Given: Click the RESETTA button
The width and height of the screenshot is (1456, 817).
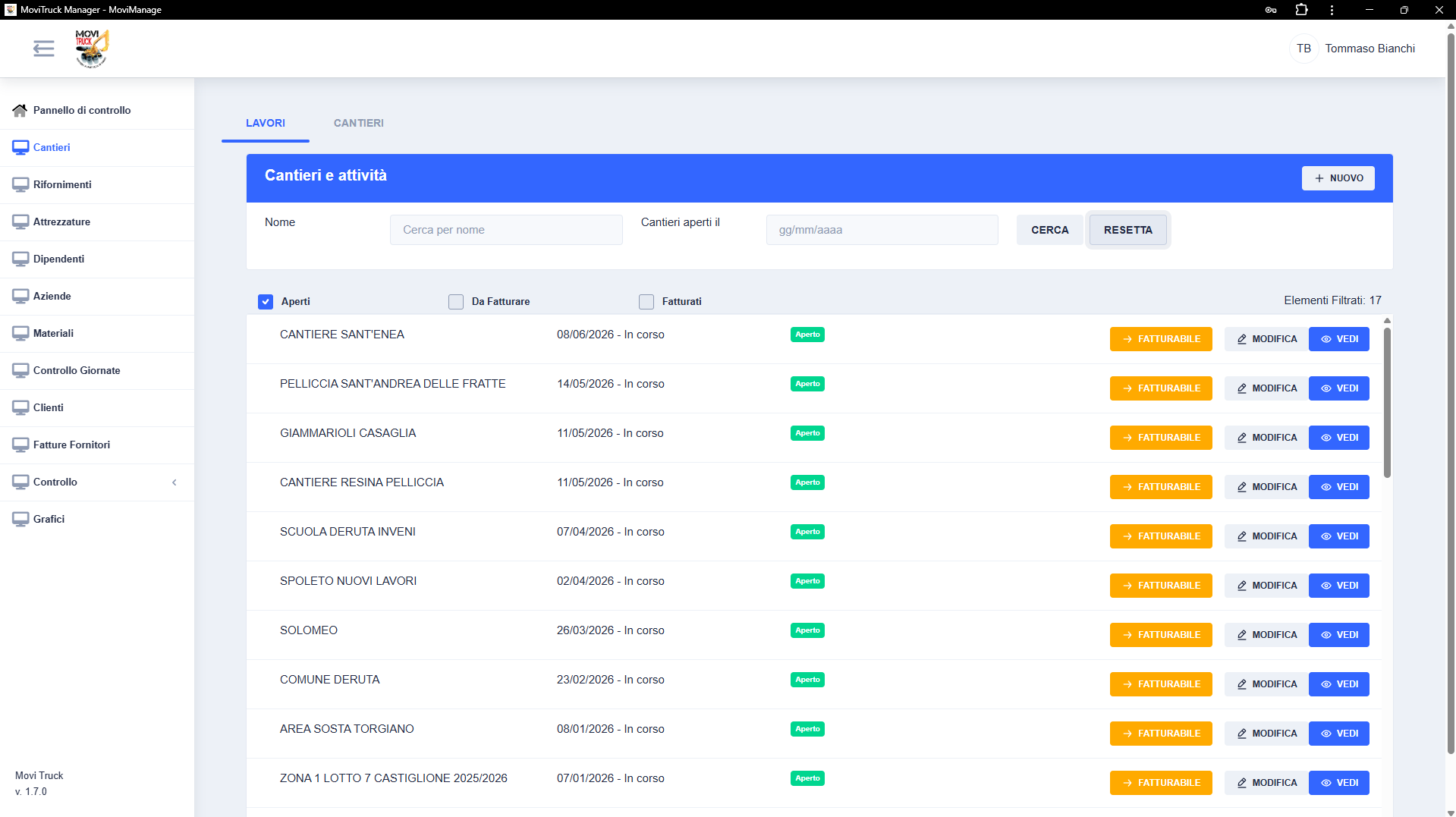Looking at the screenshot, I should pos(1128,230).
